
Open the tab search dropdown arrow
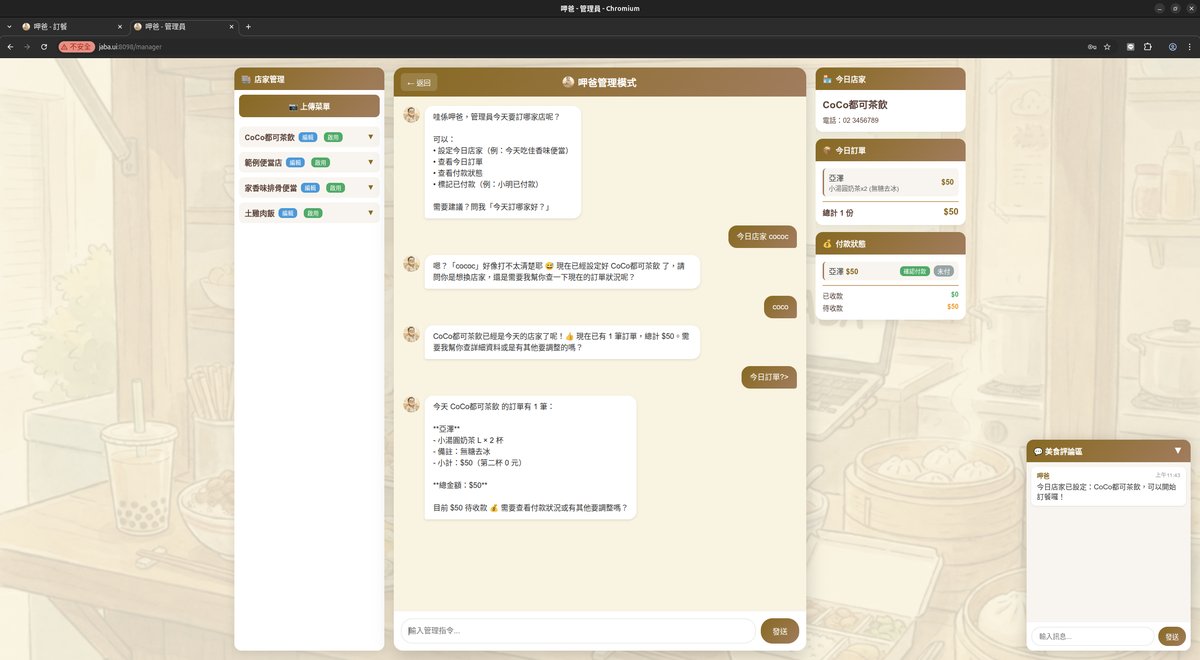click(x=9, y=26)
